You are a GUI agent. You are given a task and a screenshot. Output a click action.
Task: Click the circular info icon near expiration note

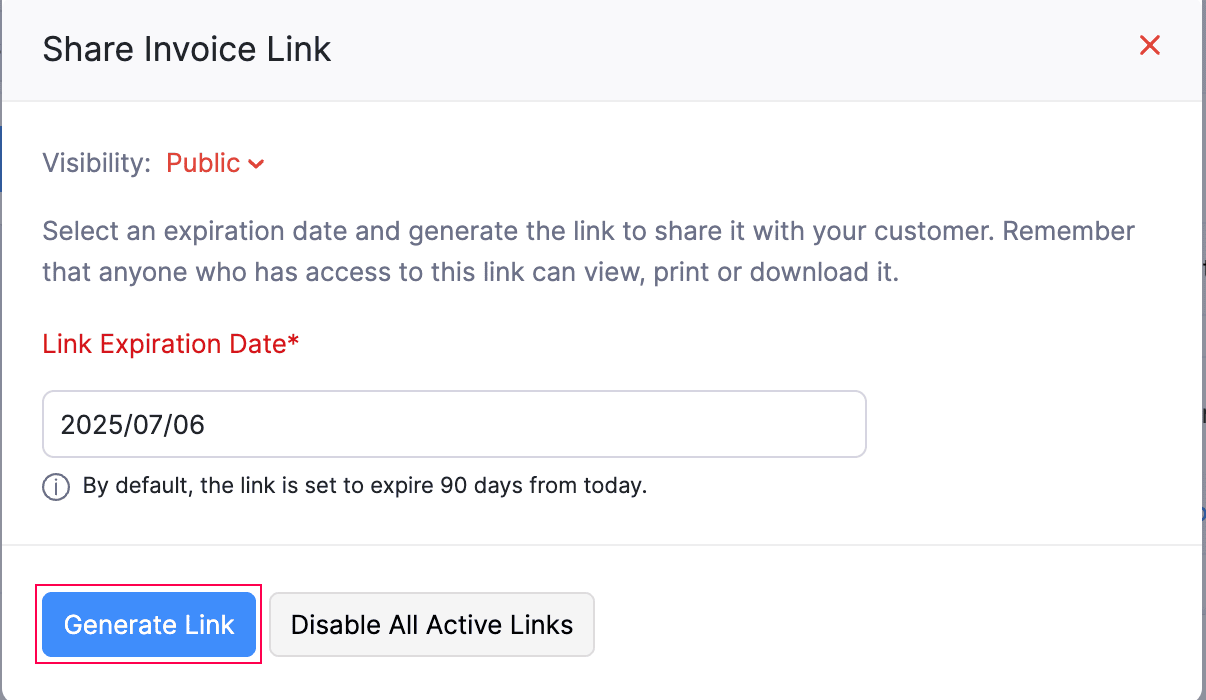[56, 486]
